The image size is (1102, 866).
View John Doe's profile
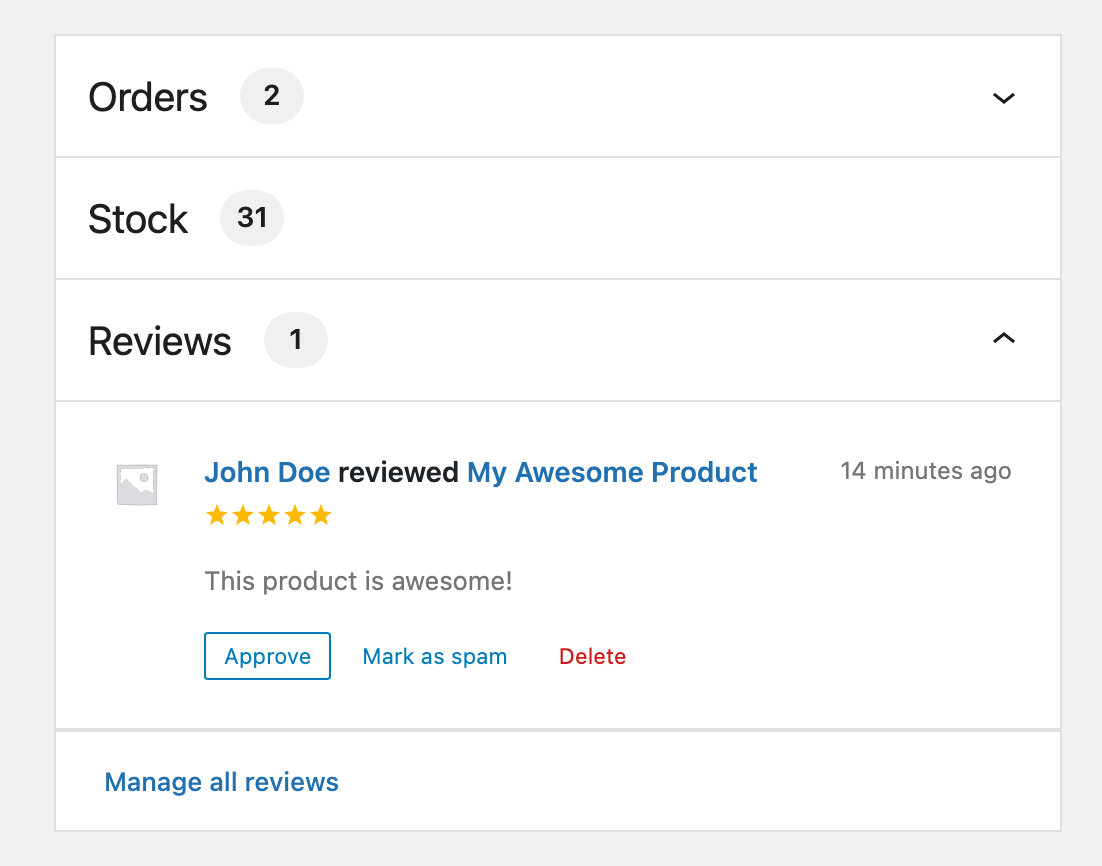(267, 471)
